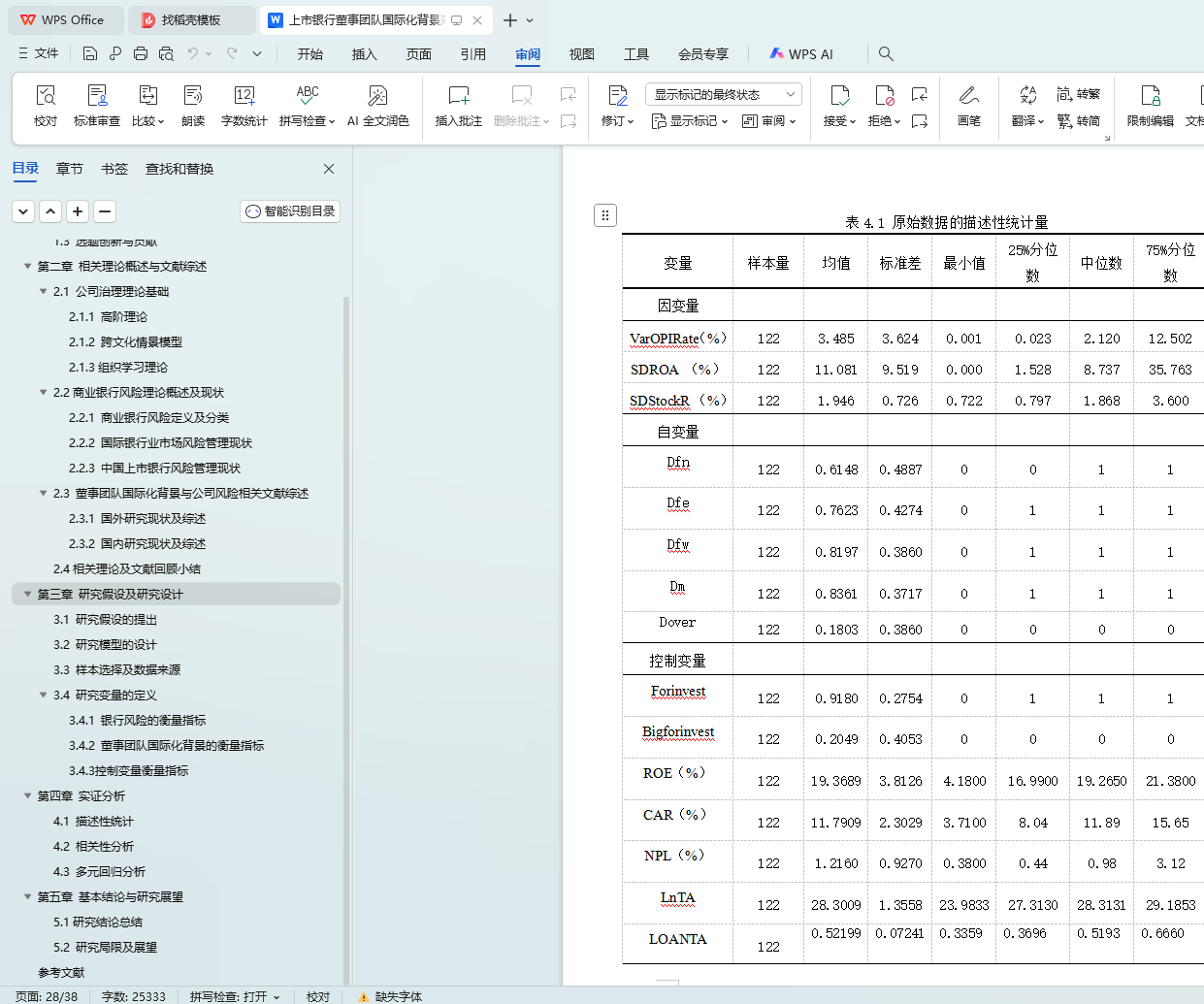Click 缺失字体 in status bar
The image size is (1204, 1004).
(390, 996)
